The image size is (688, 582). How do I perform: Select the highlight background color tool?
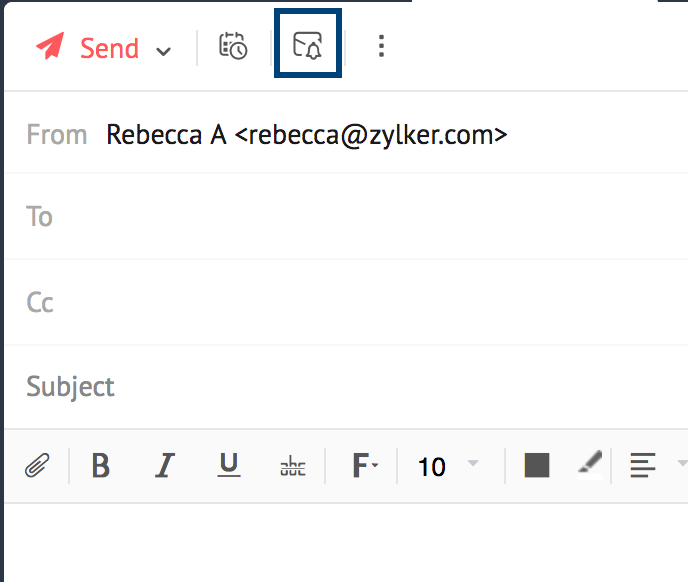click(590, 463)
